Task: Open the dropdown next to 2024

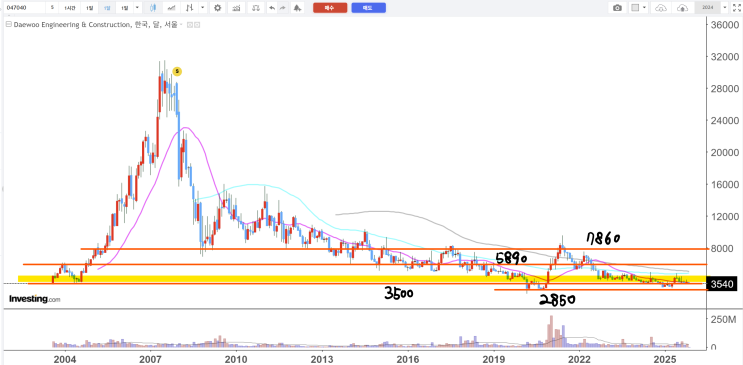Action: [x=724, y=8]
